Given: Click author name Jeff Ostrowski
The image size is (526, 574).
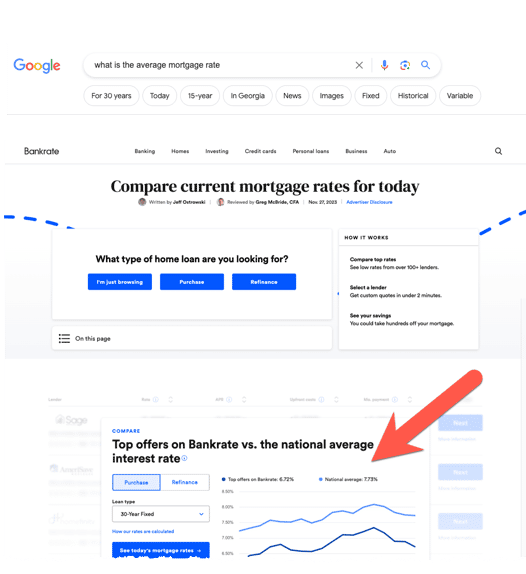Looking at the screenshot, I should (x=189, y=202).
